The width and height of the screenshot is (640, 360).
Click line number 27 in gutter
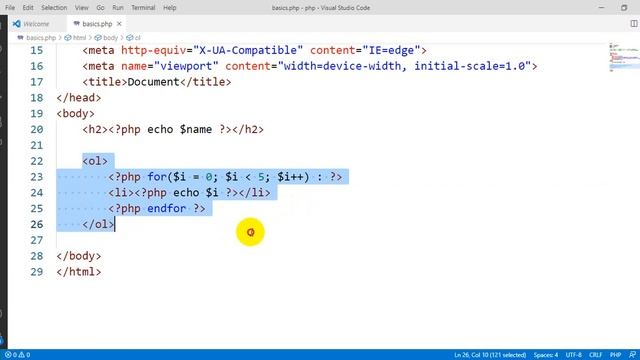[36, 240]
